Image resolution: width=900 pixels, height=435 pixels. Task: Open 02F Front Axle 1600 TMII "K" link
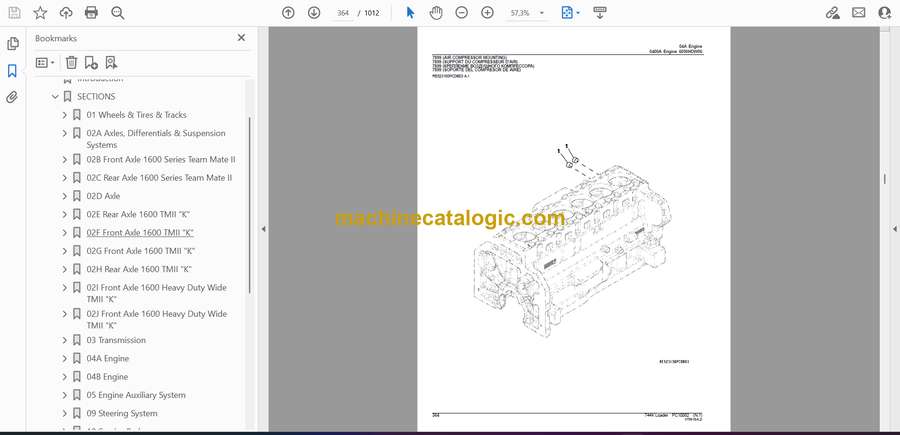[140, 232]
